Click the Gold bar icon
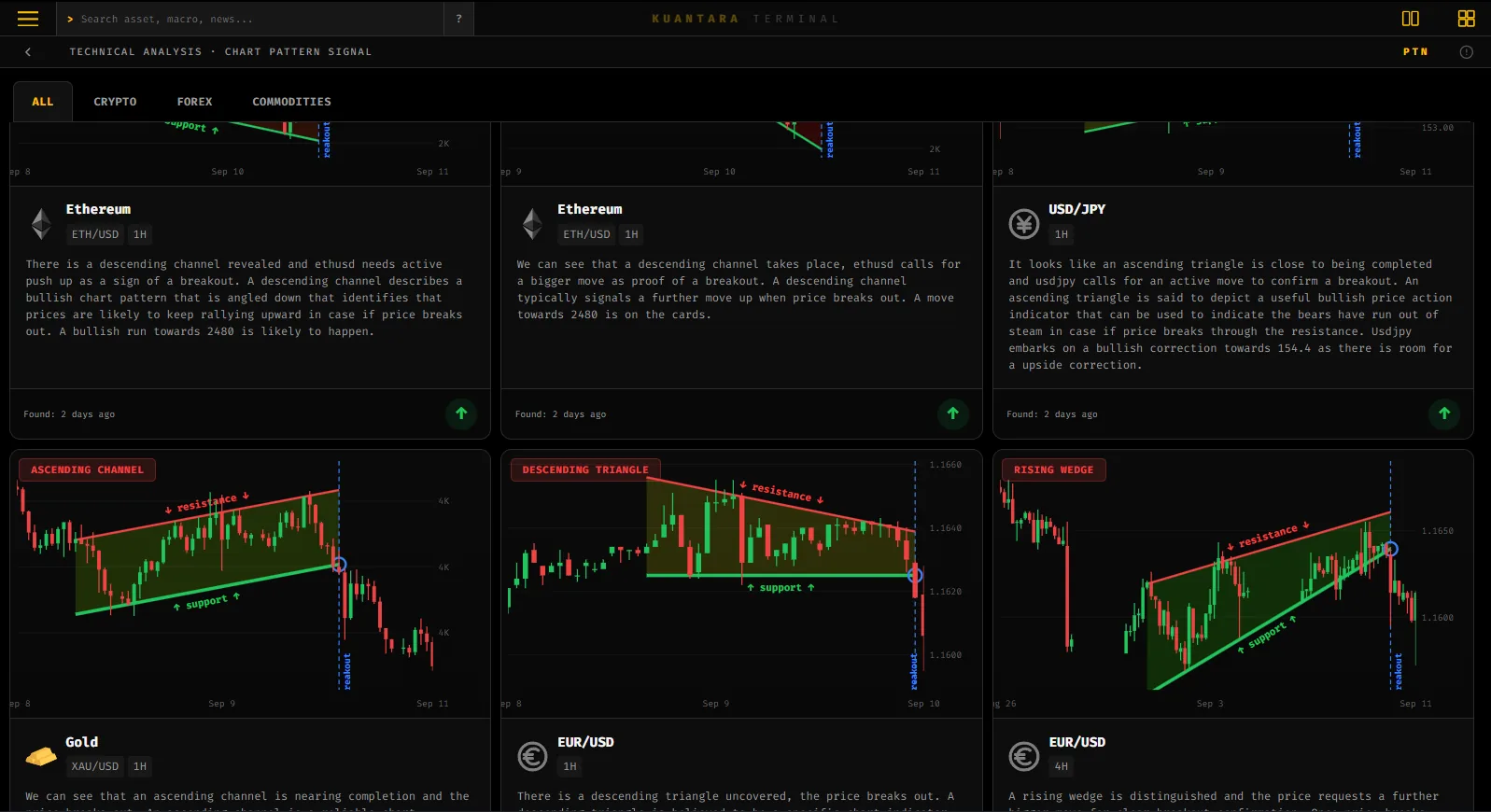Screen dimensions: 1491x812 click(x=41, y=756)
